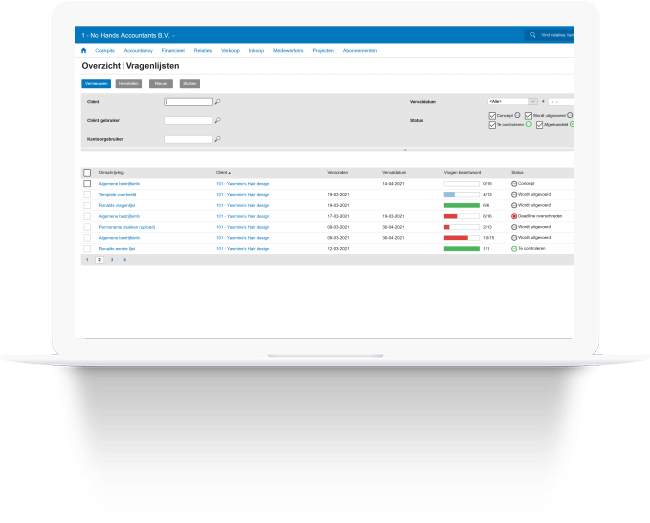Check the Template voorbeeld row checkbox

87,194
